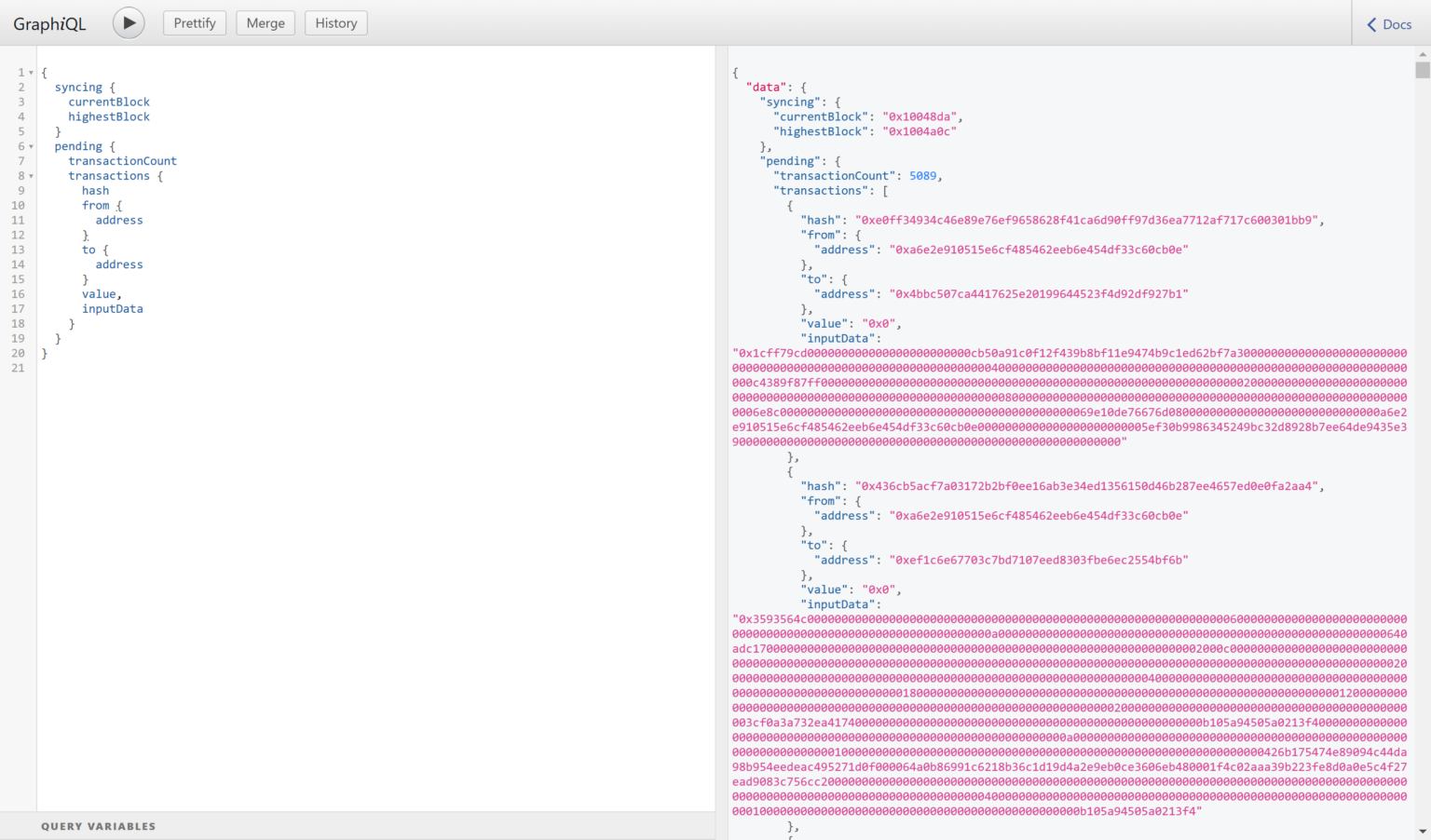
Task: Collapse the transactions block fold arrow at line 8
Action: tap(31, 176)
